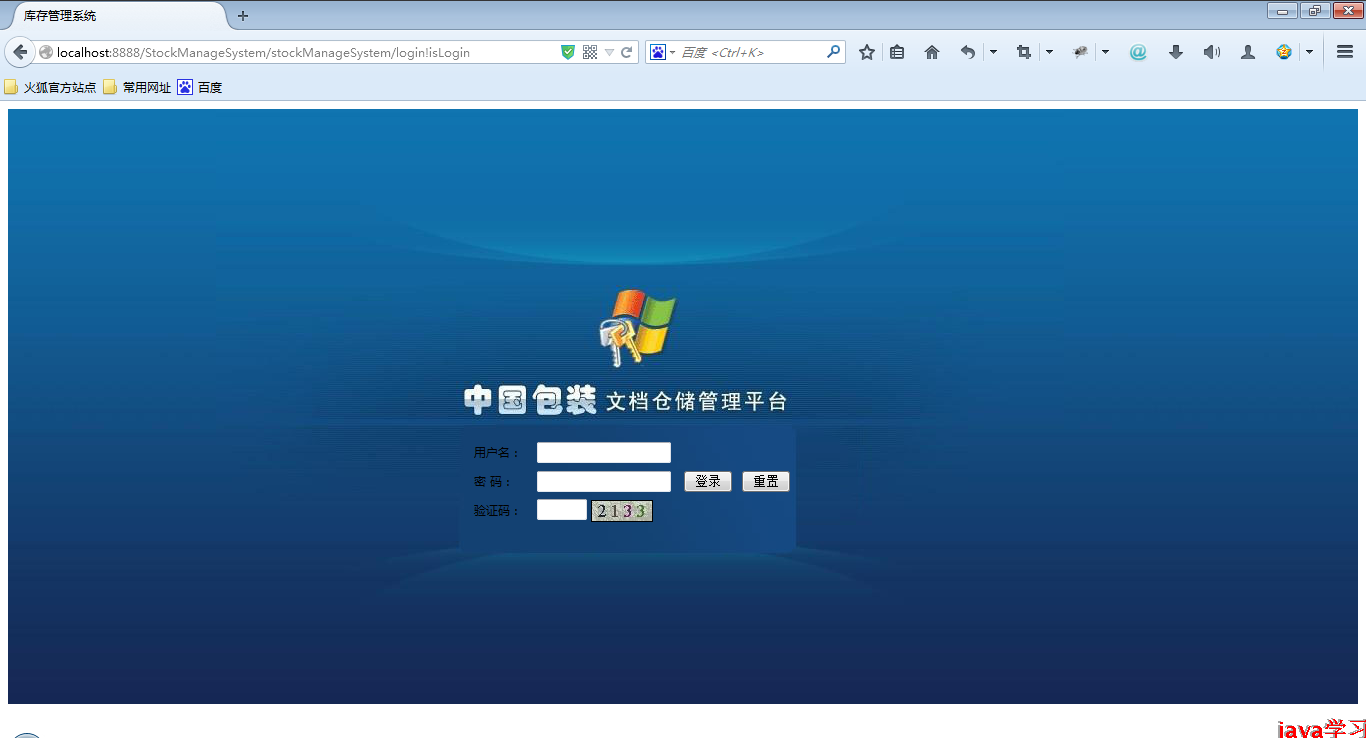
Task: Toggle sound with the speaker icon
Action: tap(1212, 52)
